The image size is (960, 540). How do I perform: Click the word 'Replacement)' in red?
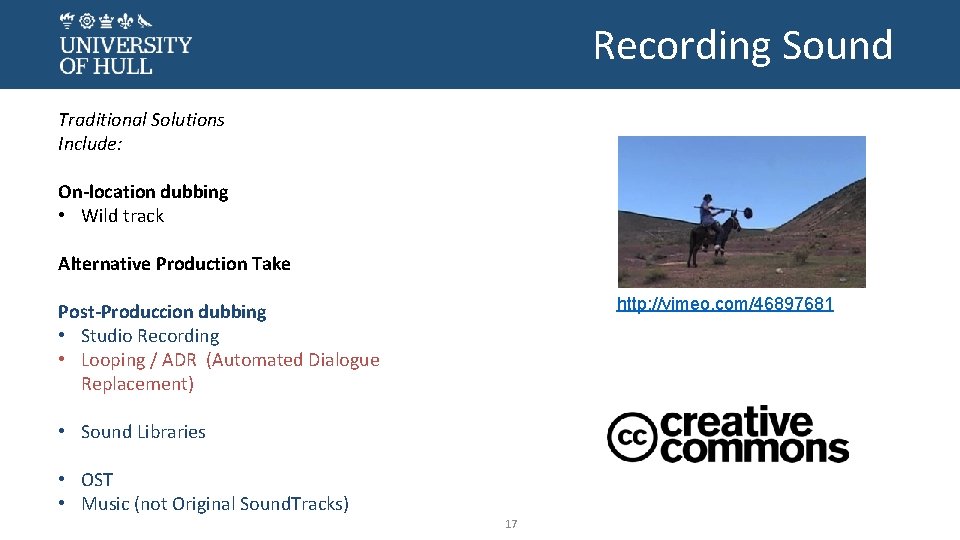(x=138, y=384)
